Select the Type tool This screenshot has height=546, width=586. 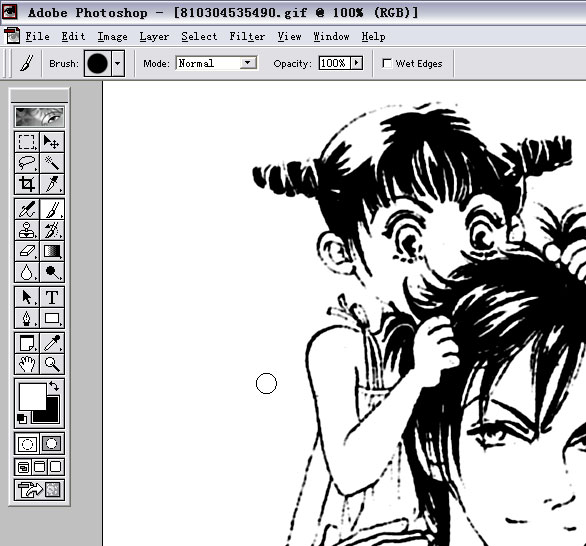pos(52,297)
